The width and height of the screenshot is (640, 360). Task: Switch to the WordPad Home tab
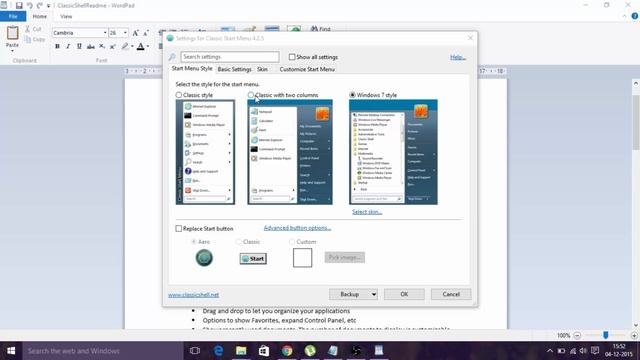[40, 16]
